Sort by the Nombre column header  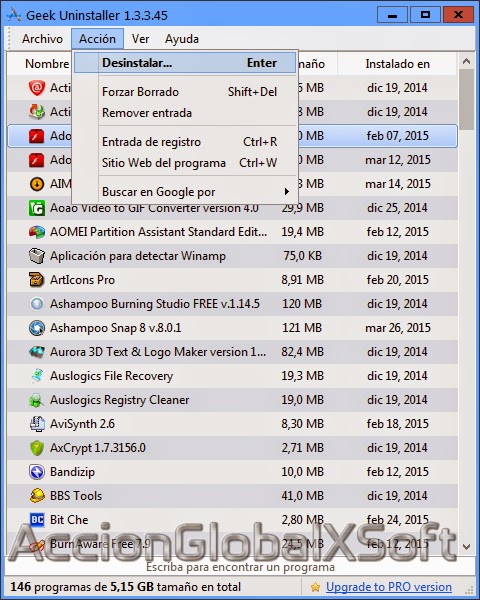47,64
